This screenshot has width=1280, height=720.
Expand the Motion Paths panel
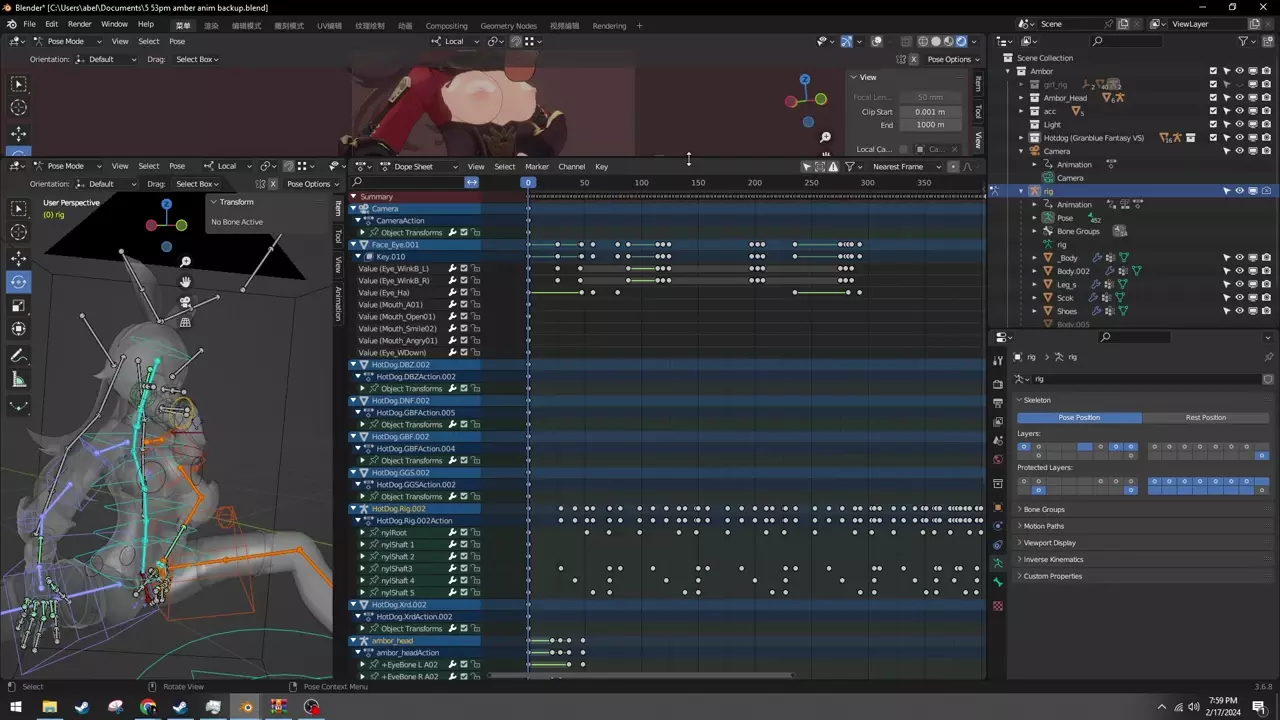click(1043, 526)
